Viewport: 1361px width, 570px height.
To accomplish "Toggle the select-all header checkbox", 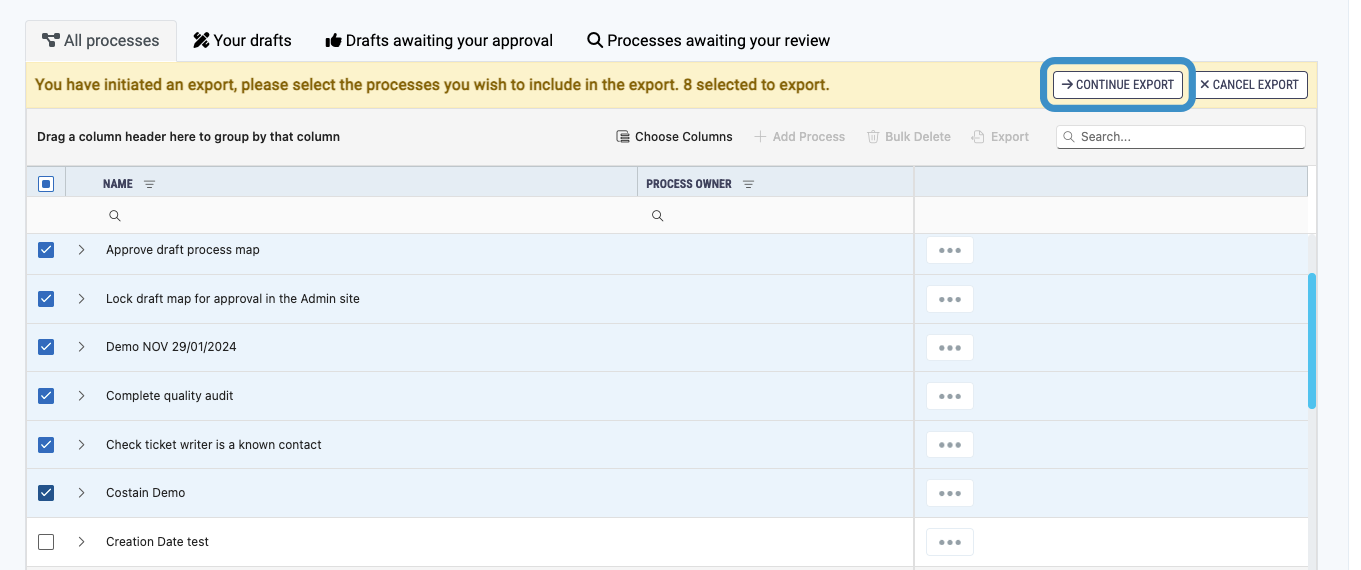I will click(x=46, y=184).
